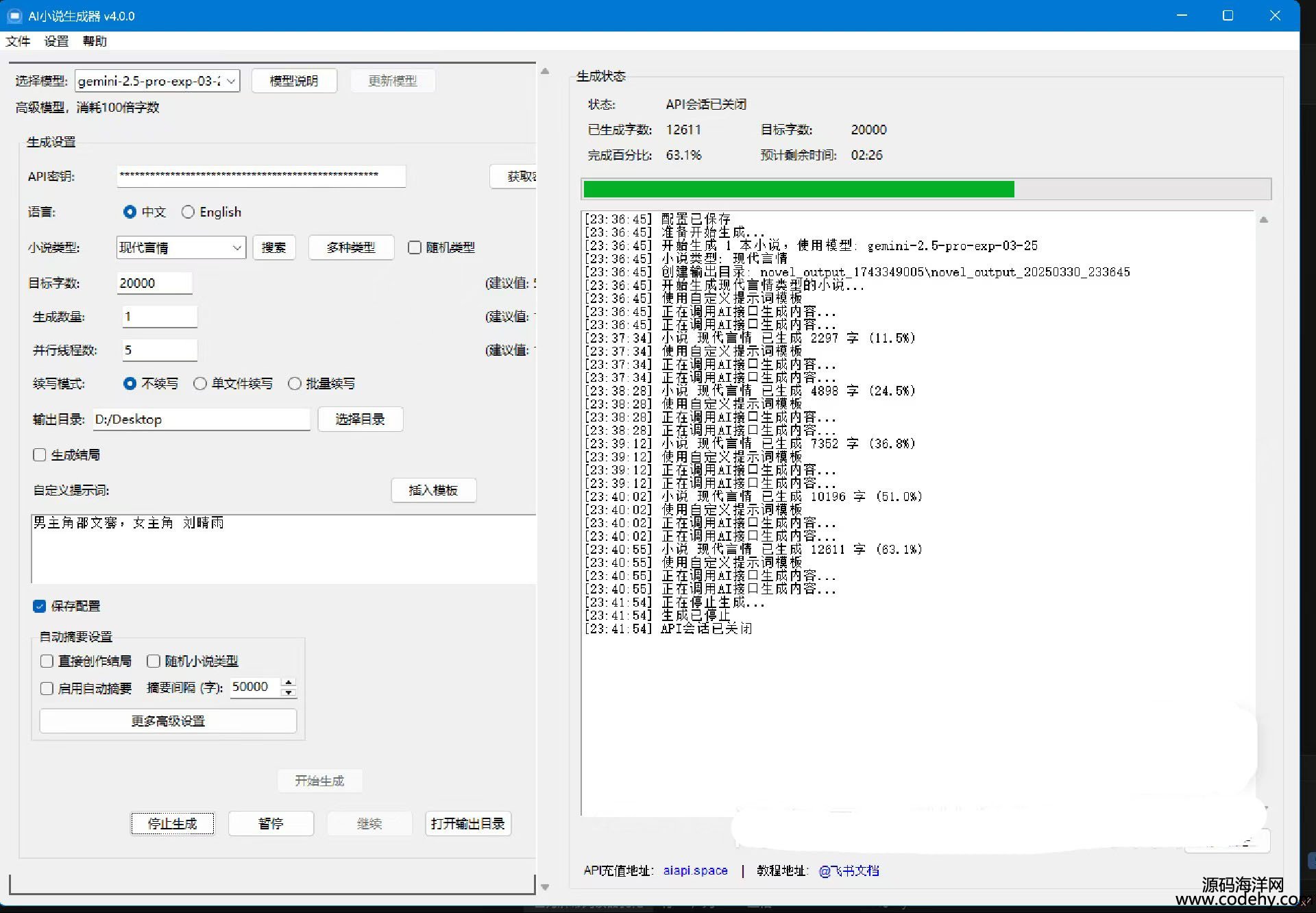
Task: Click the 更新模型 button
Action: point(392,81)
